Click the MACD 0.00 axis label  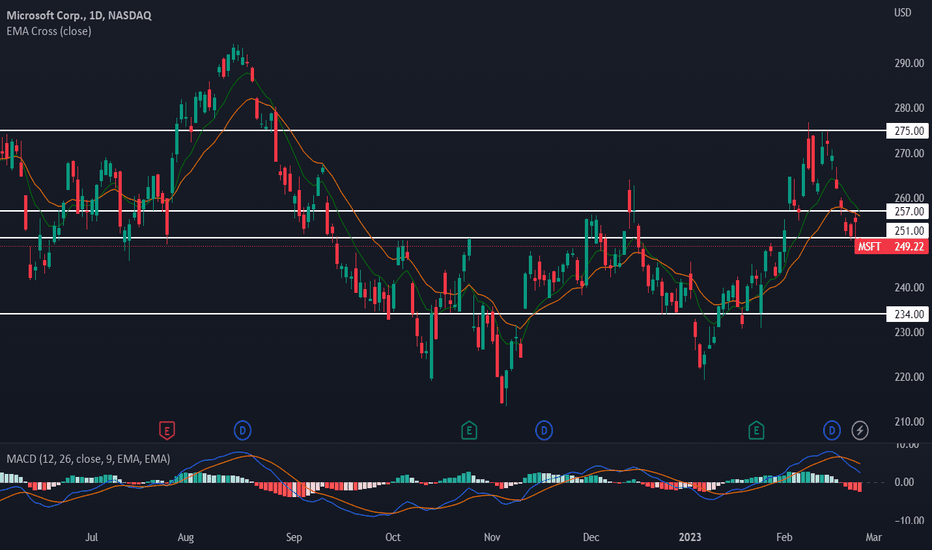[904, 482]
